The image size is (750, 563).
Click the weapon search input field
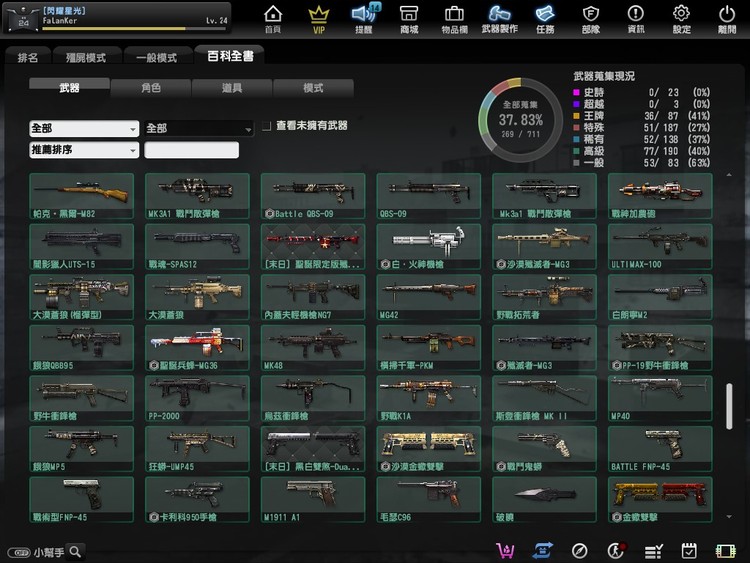pos(191,150)
